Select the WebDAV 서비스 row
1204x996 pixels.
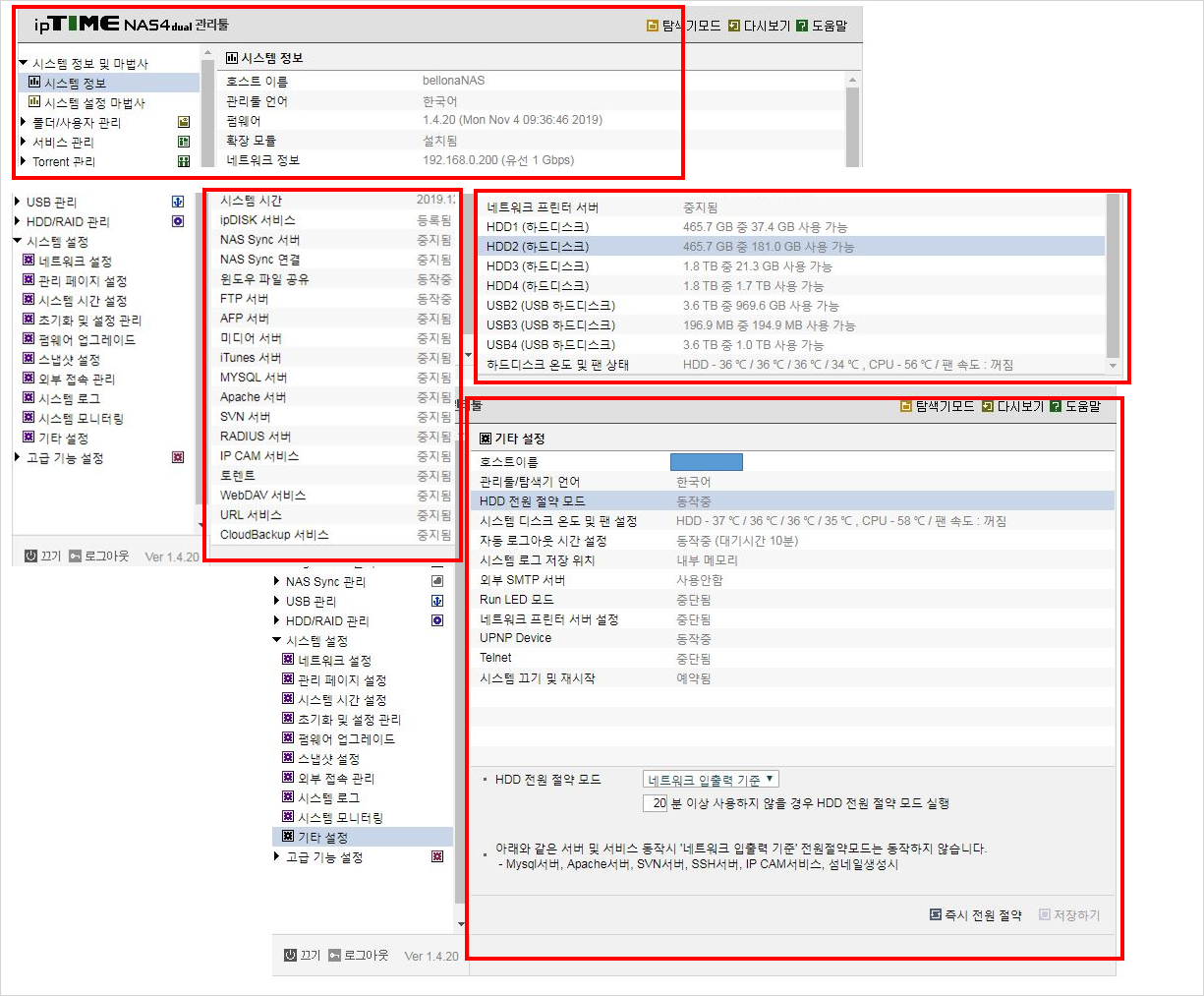click(x=334, y=496)
